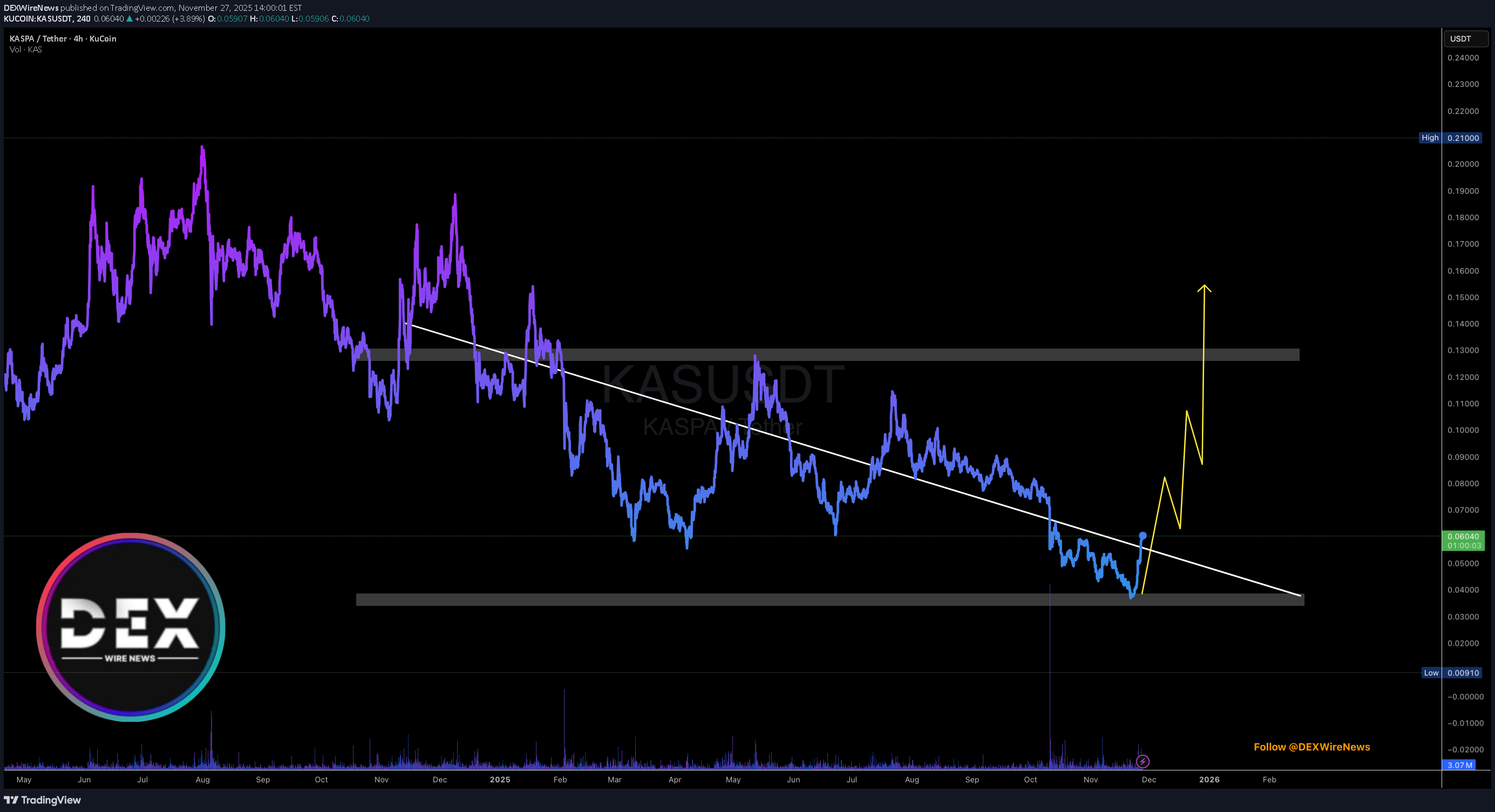Click the Follow @DEXWireNews text
This screenshot has height=812, width=1495.
(x=1311, y=747)
